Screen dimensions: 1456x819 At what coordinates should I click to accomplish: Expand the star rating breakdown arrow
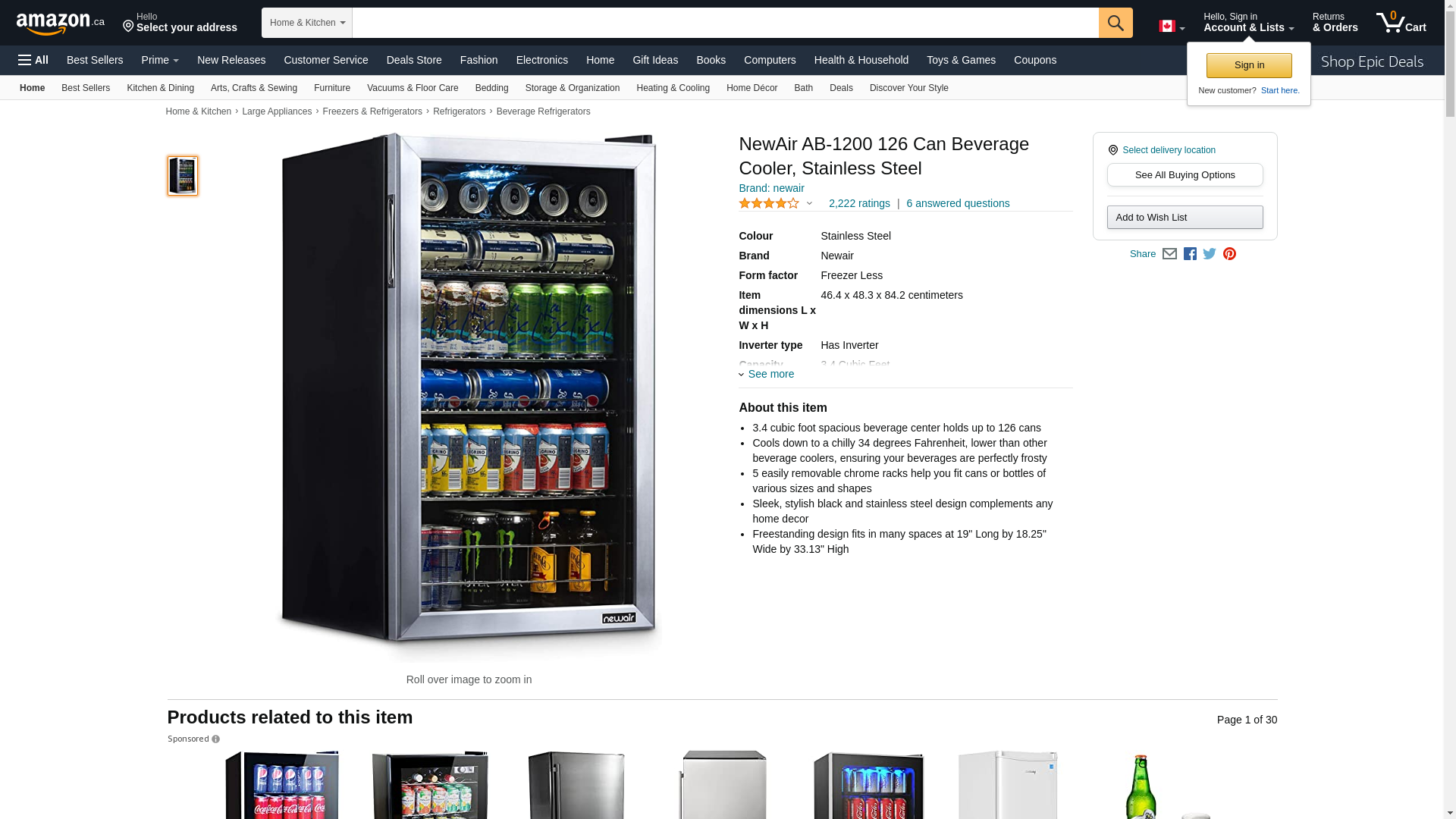[x=809, y=203]
